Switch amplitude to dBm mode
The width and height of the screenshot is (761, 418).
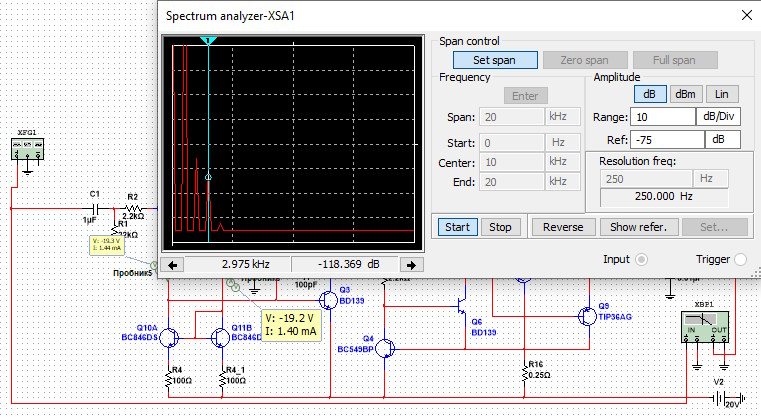pyautogui.click(x=685, y=93)
